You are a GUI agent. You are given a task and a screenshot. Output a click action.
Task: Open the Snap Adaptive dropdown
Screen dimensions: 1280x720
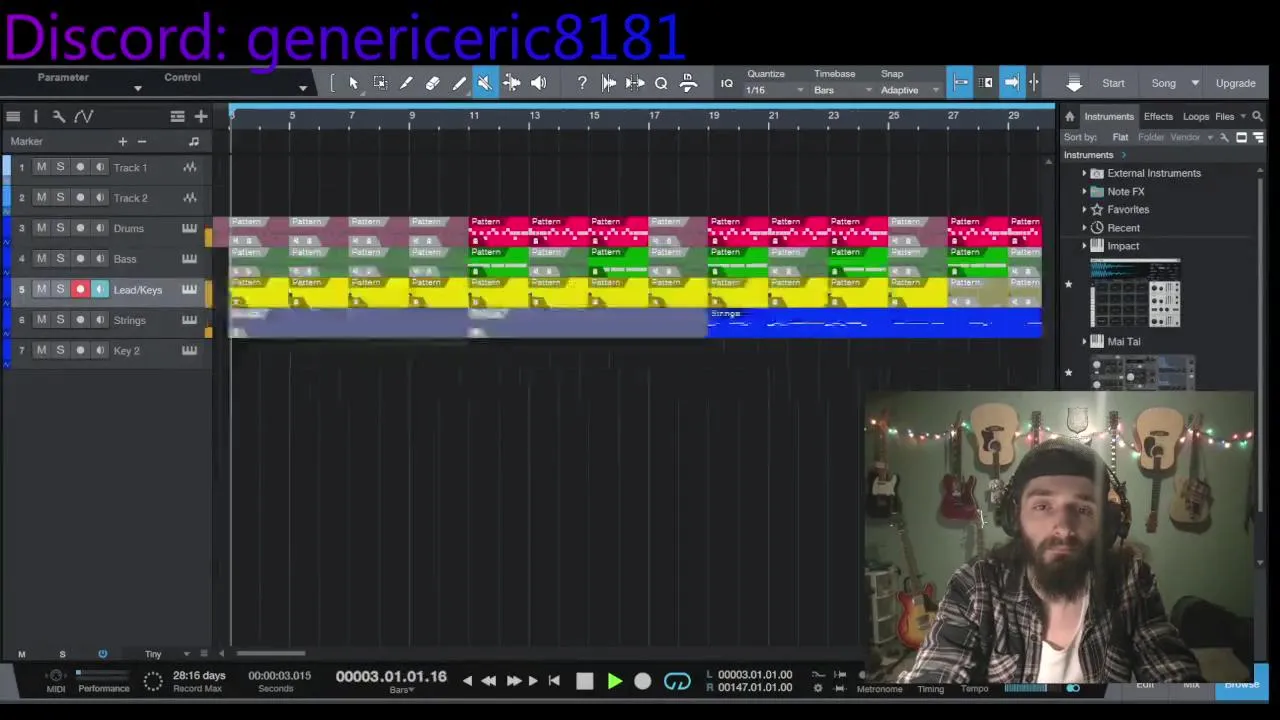tap(910, 90)
